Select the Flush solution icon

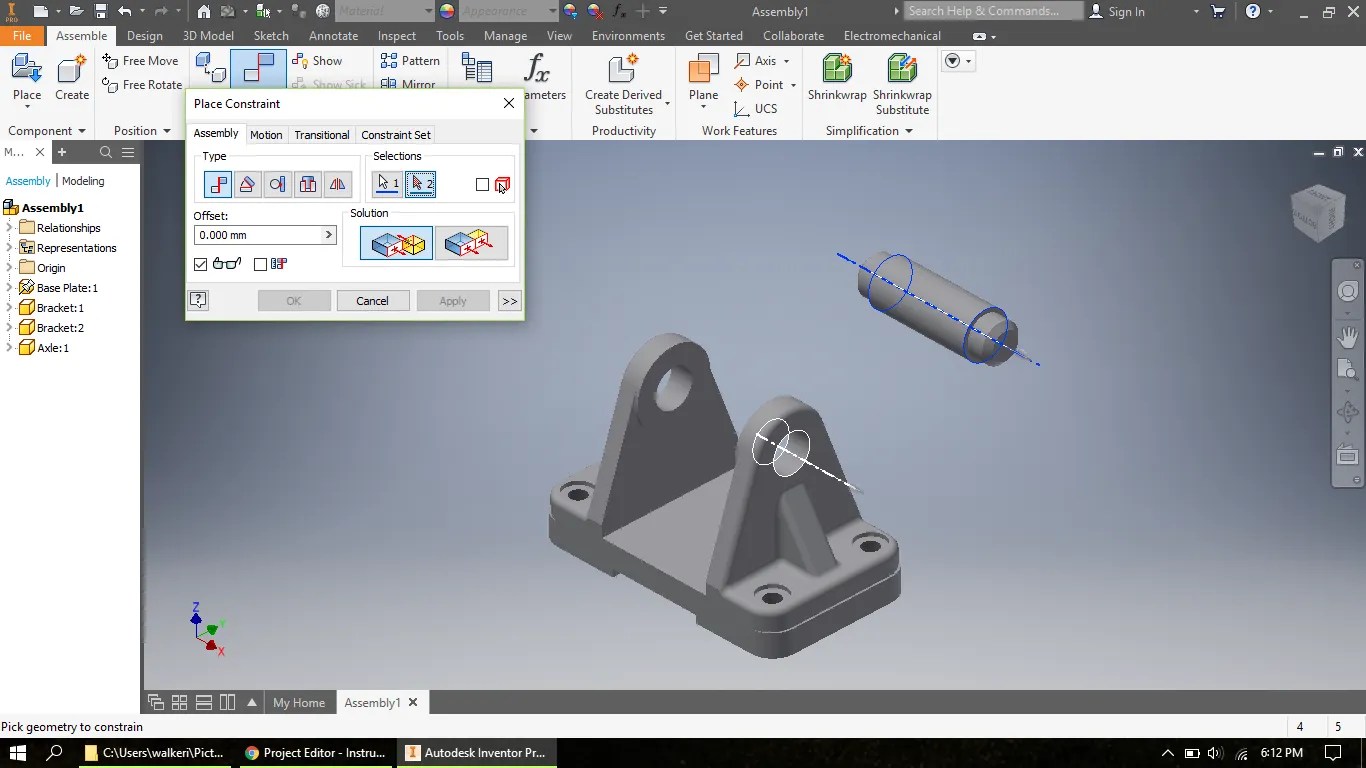[471, 243]
